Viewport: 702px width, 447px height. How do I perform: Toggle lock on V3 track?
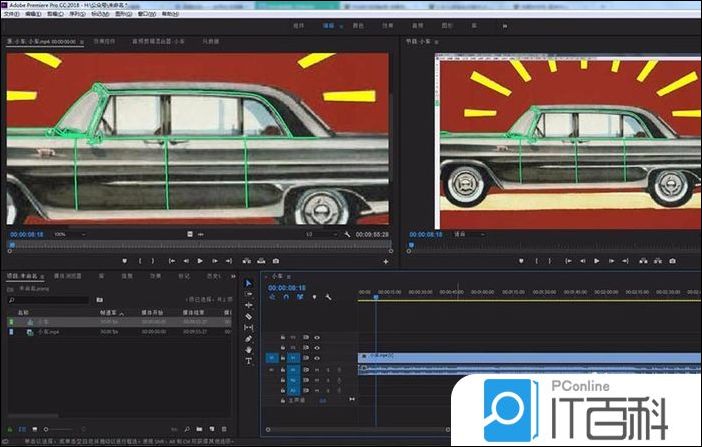pos(283,337)
